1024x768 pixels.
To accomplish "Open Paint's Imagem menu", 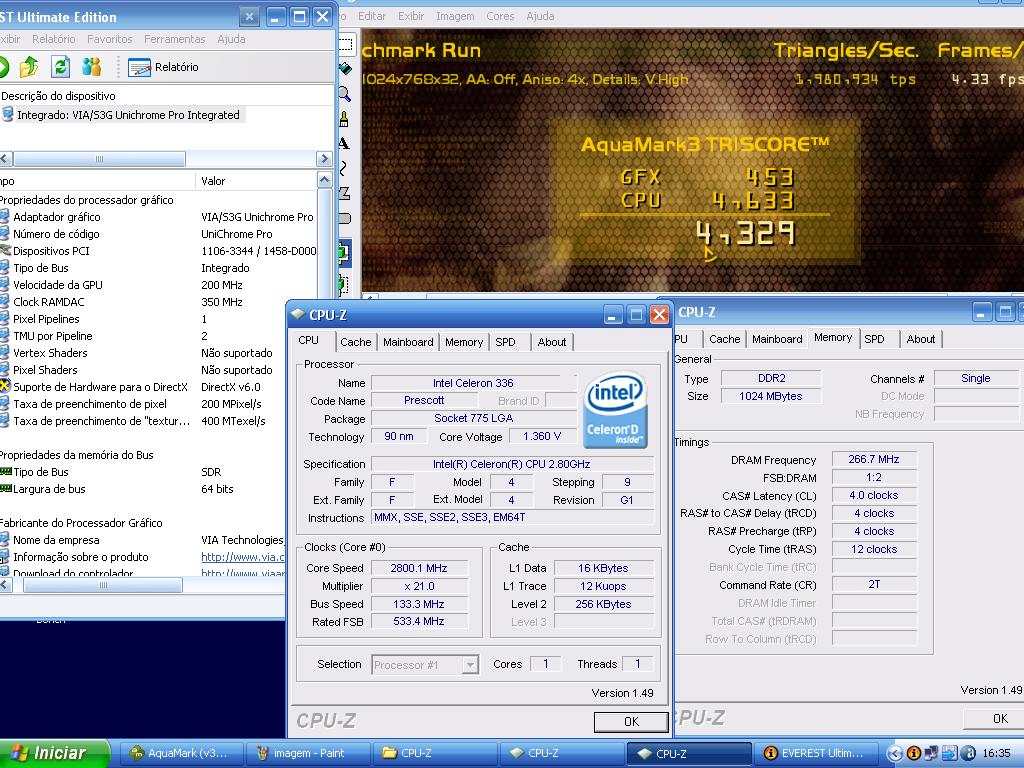I will pyautogui.click(x=455, y=16).
